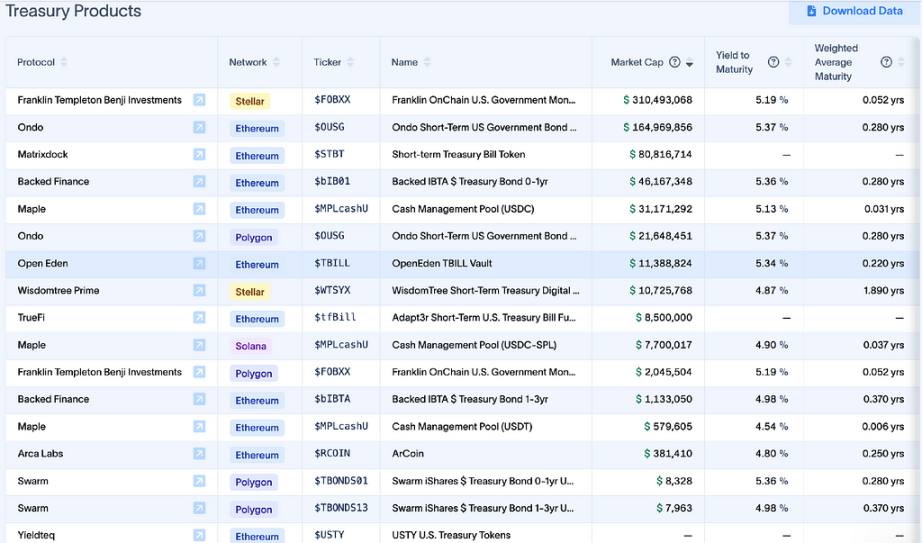Open external link for Maple USDC Ethereum row

(x=199, y=209)
